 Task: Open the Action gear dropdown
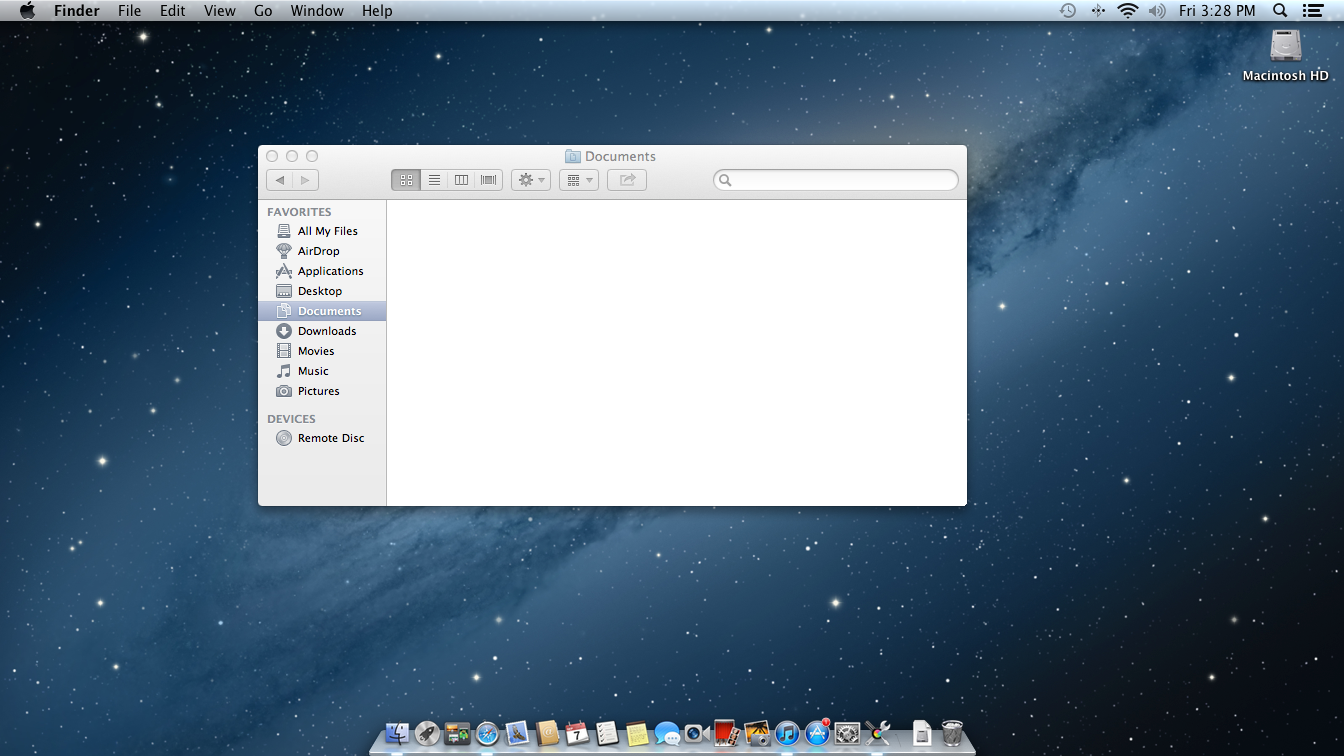[x=531, y=180]
